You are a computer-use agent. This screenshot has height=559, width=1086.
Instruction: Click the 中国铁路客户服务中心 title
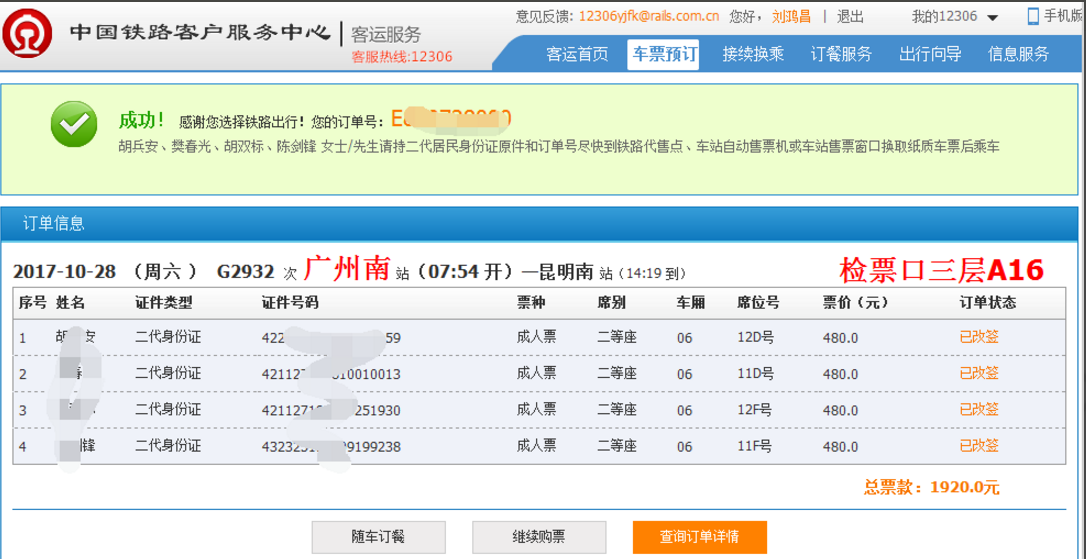pyautogui.click(x=199, y=33)
